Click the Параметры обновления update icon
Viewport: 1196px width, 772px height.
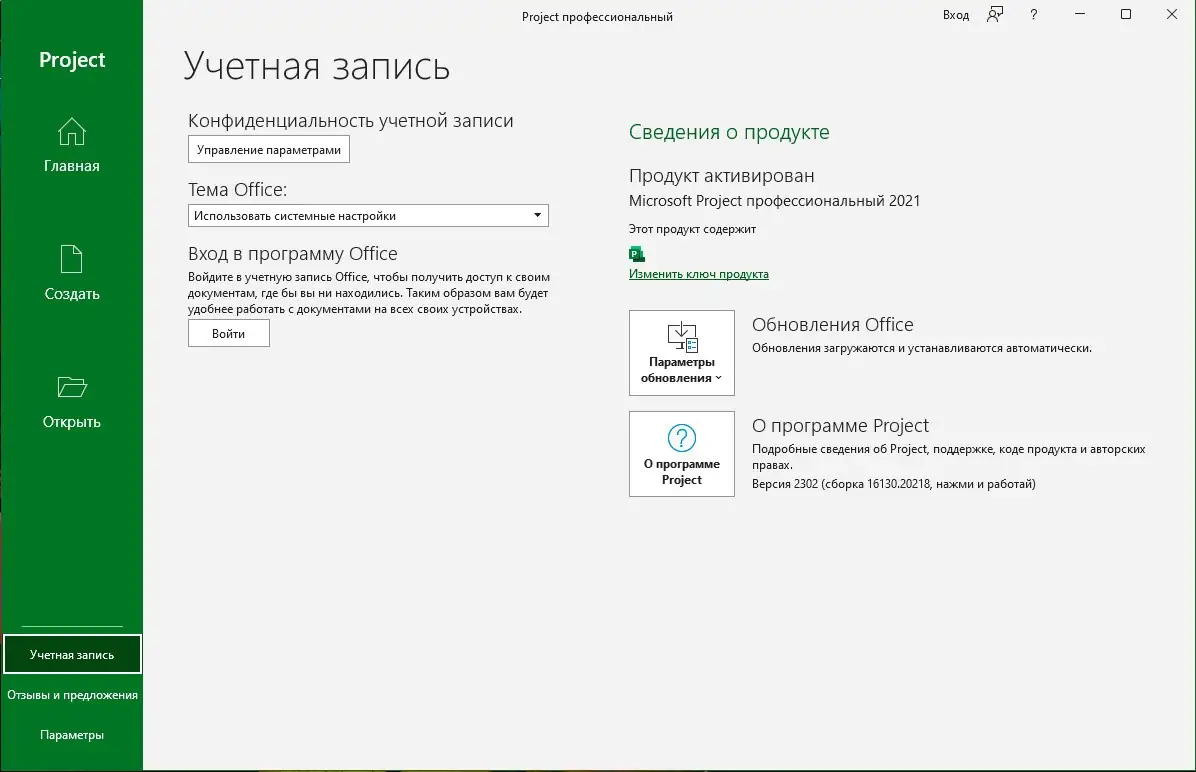coord(681,335)
